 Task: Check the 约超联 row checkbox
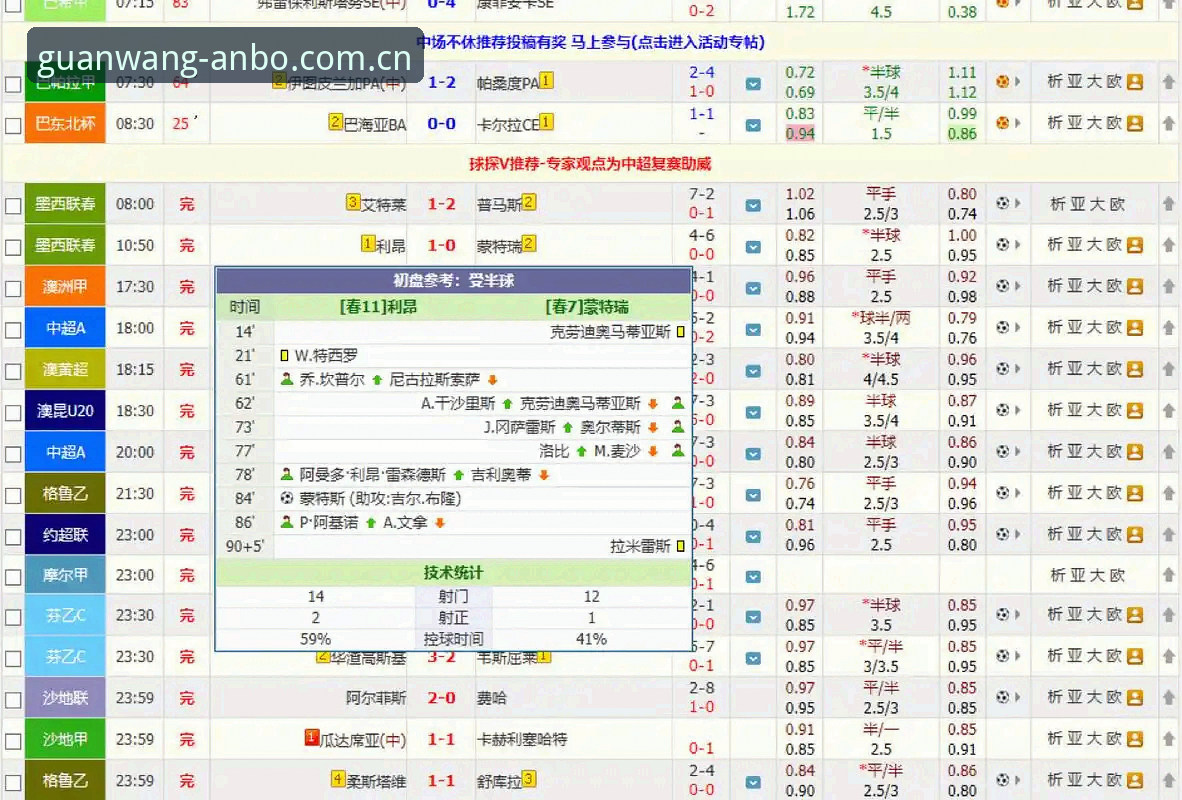click(x=13, y=537)
